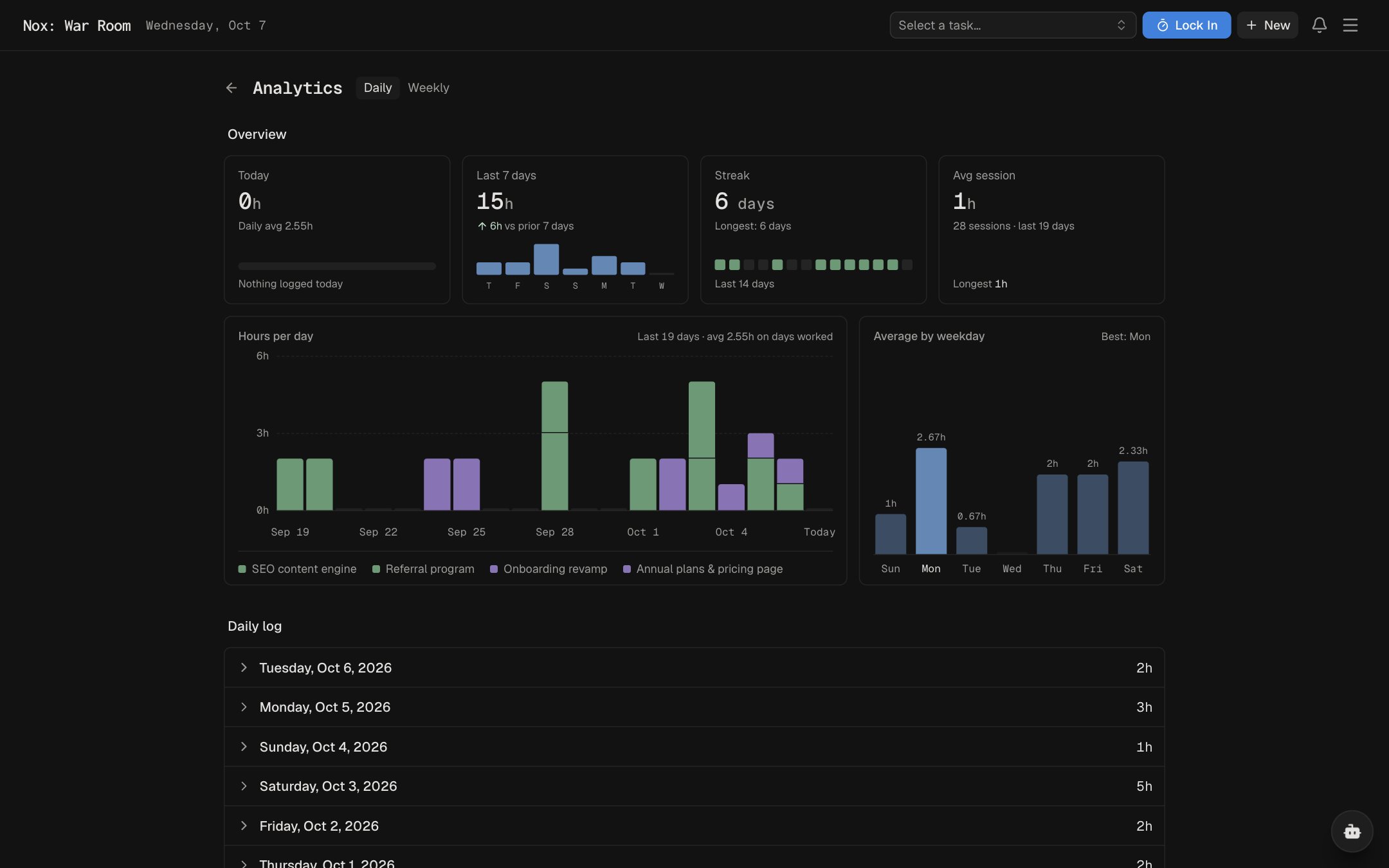Click the Sat bar showing 2.33h

click(1133, 508)
